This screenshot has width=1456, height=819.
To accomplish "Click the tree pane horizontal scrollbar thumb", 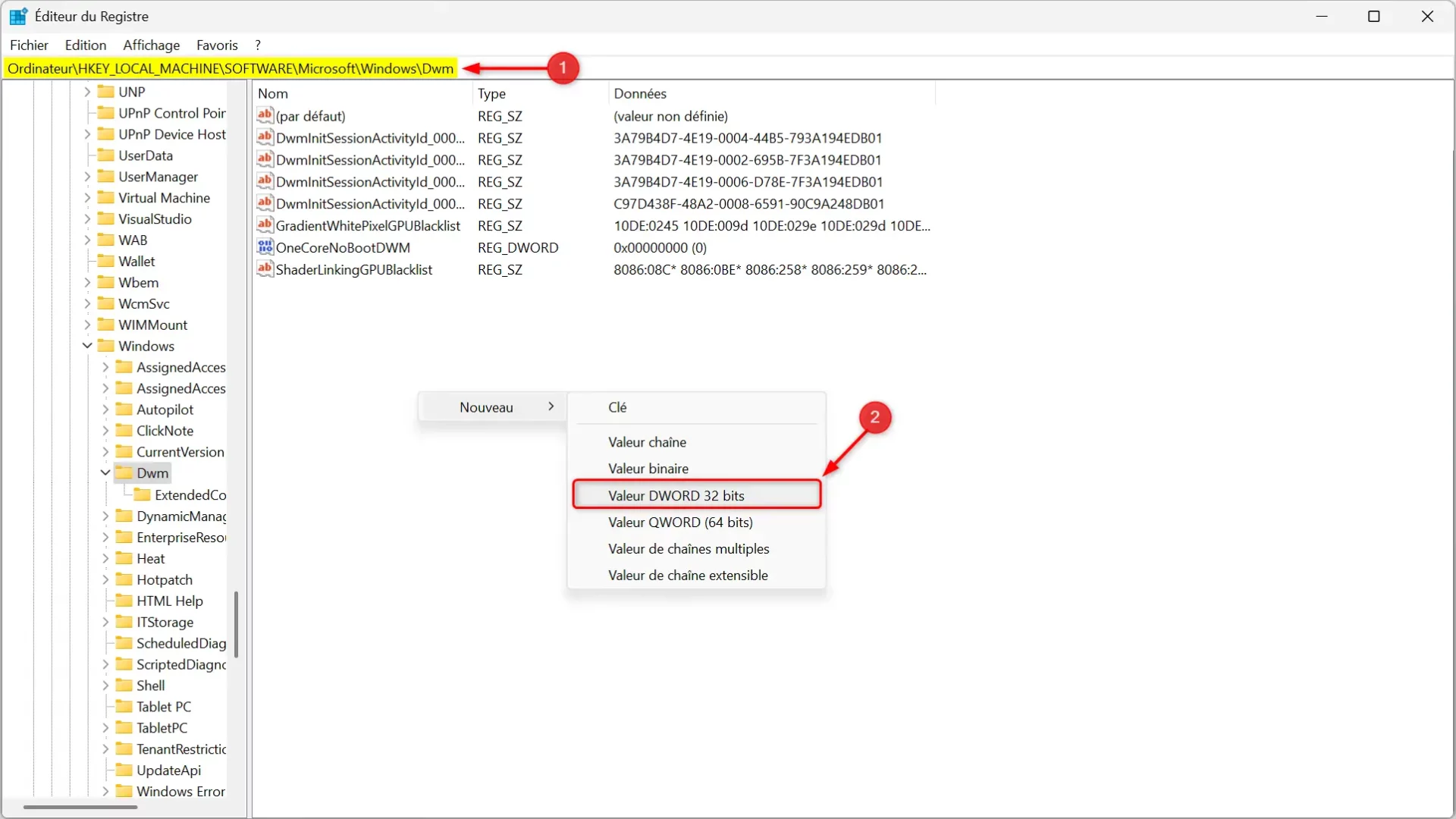I will click(80, 807).
